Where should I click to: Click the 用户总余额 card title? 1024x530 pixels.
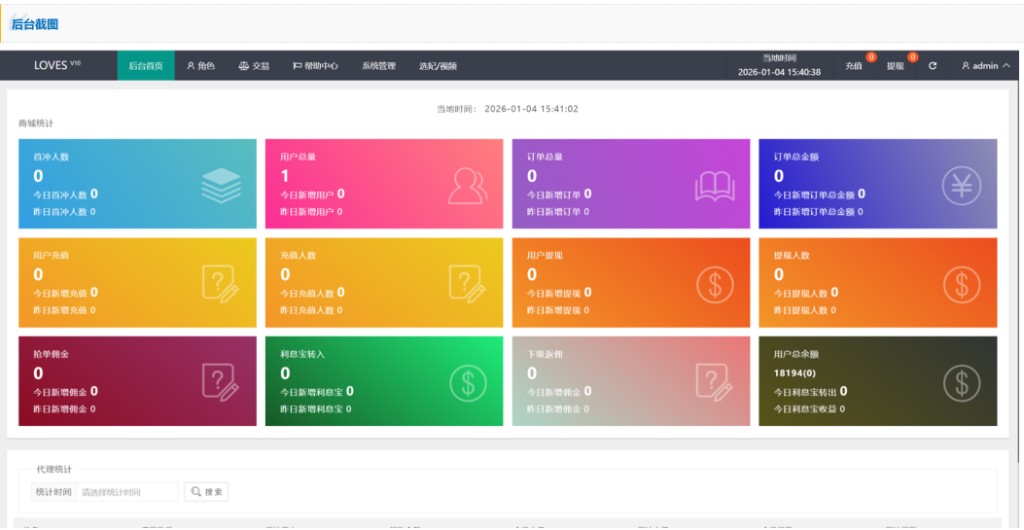[796, 354]
